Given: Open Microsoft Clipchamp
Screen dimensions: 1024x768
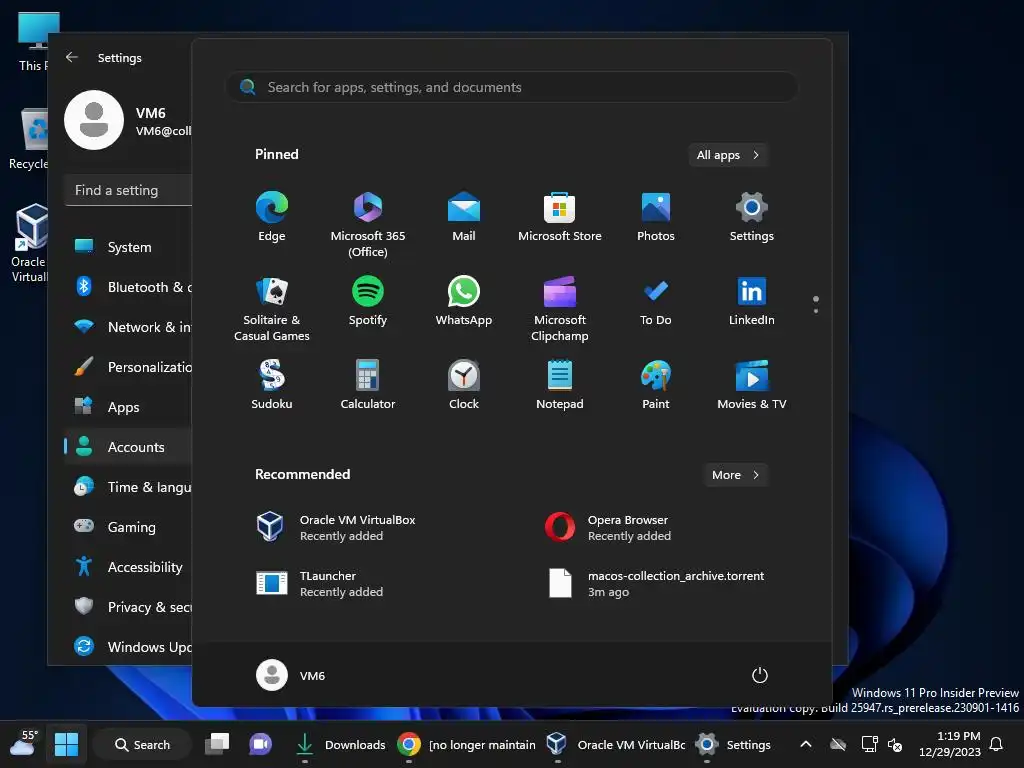Looking at the screenshot, I should pyautogui.click(x=560, y=308).
